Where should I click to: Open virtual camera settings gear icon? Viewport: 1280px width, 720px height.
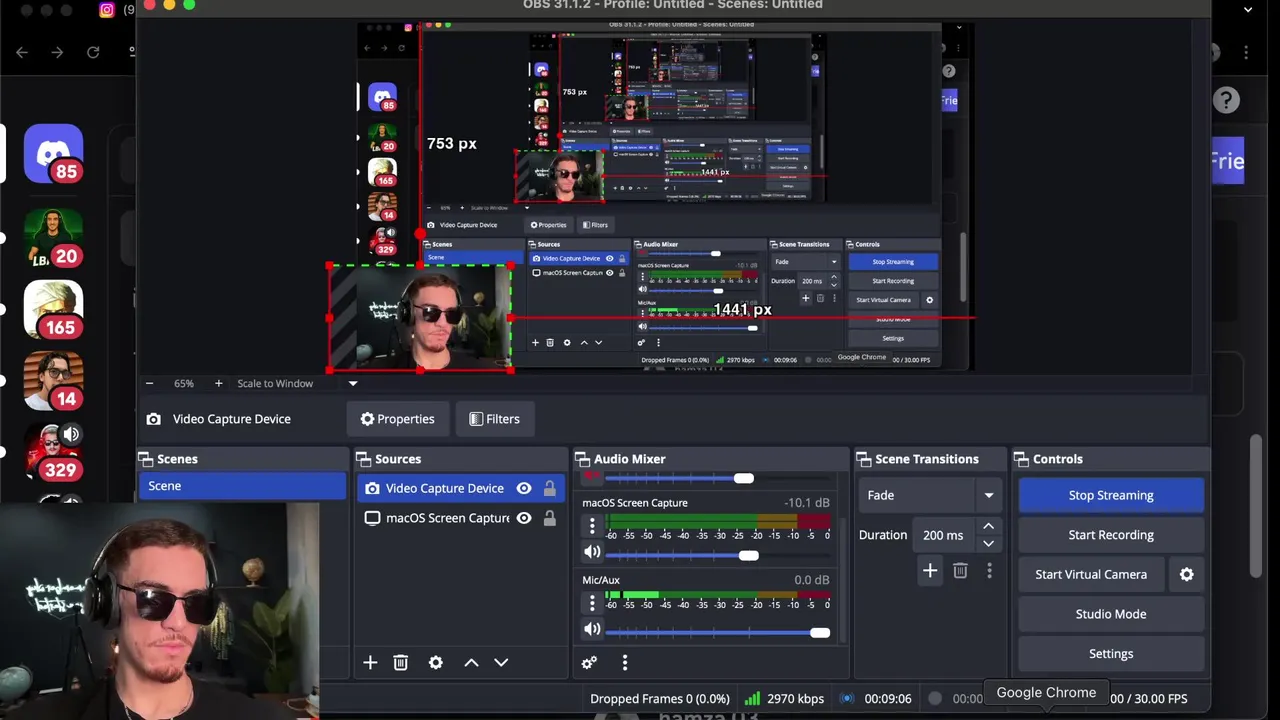point(1187,574)
